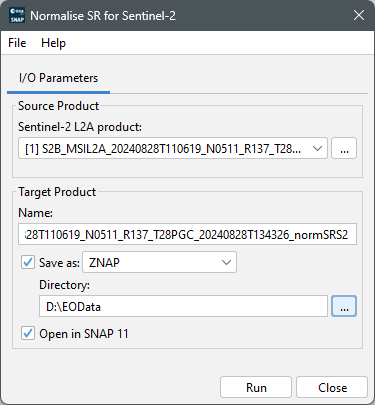Click into the D:\EOData directory field
This screenshot has width=375, height=405.
tap(183, 306)
